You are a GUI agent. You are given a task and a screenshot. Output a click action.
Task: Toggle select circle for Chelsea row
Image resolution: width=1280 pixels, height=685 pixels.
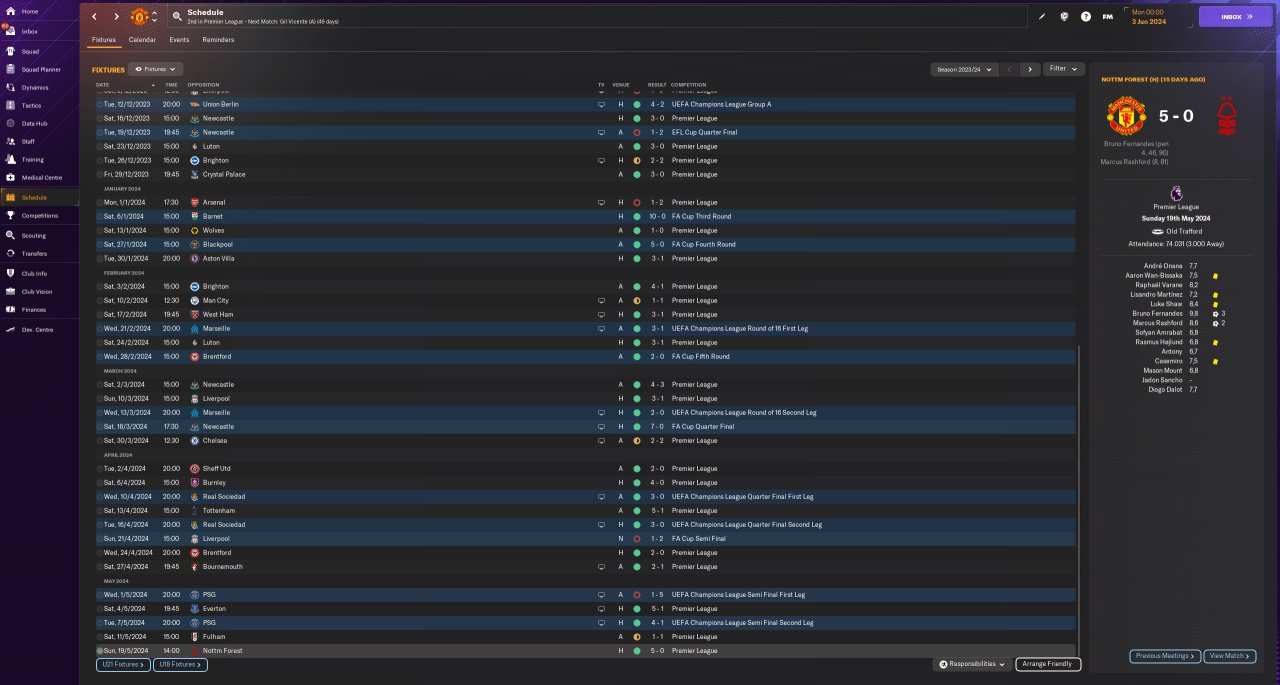(100, 440)
